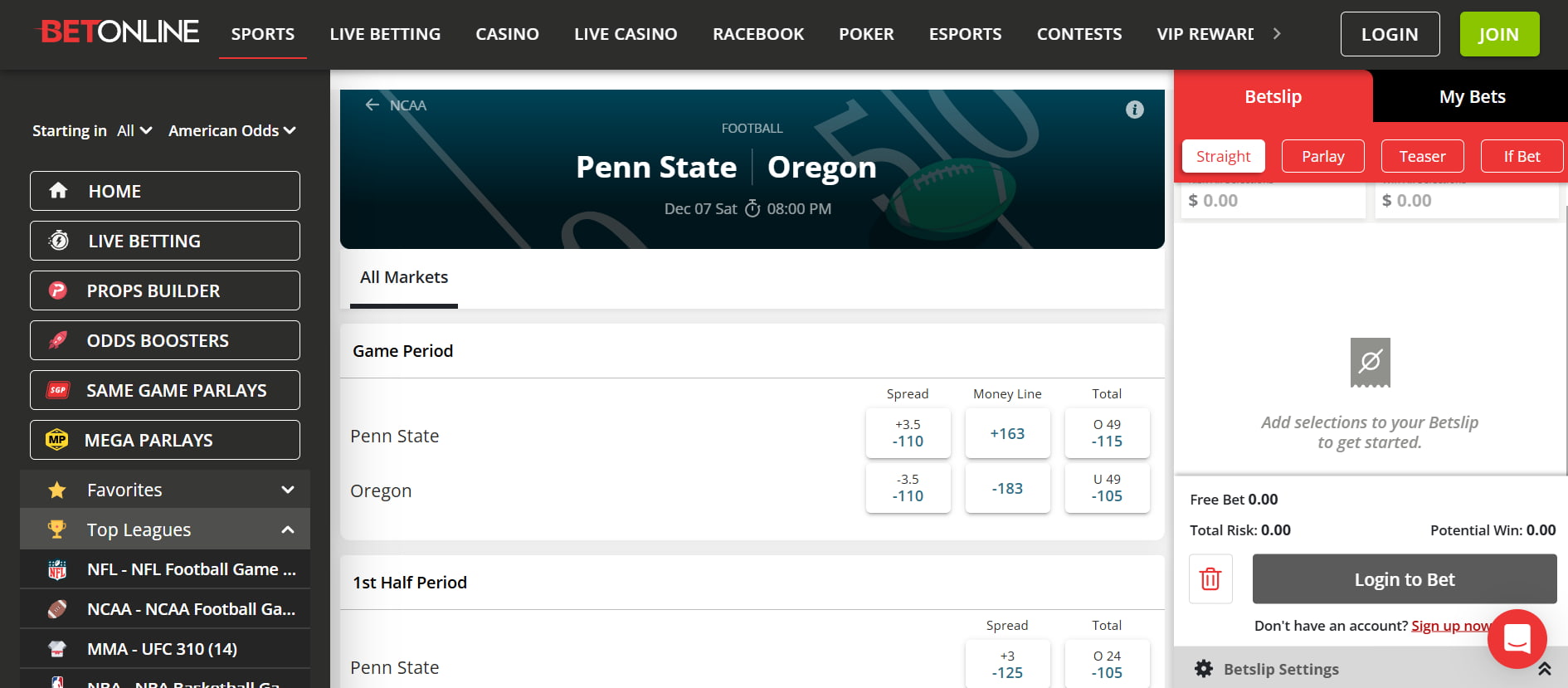Switch to the Betslip tab
This screenshot has height=688, width=1568.
click(1273, 96)
